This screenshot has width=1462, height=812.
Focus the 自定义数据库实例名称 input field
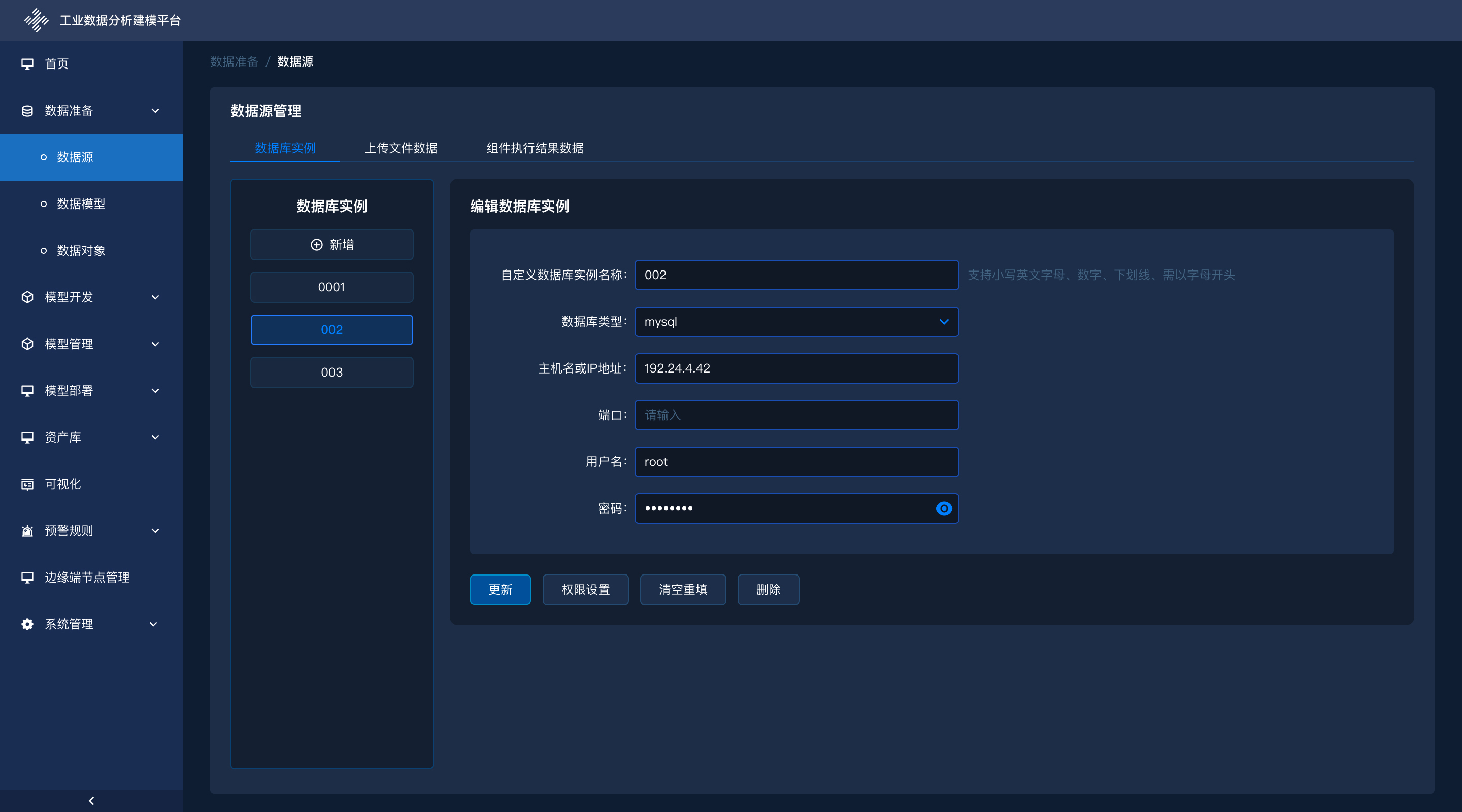796,275
